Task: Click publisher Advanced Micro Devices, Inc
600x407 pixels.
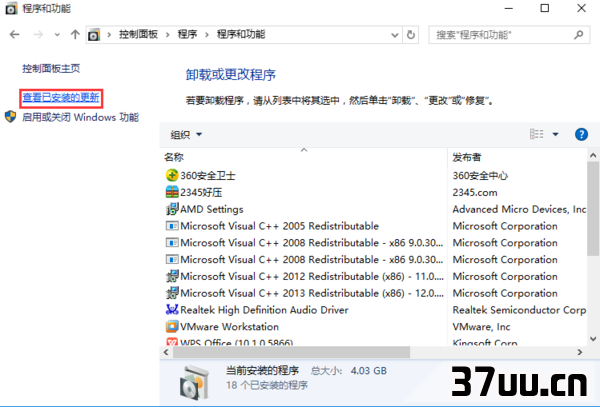Action: (519, 209)
